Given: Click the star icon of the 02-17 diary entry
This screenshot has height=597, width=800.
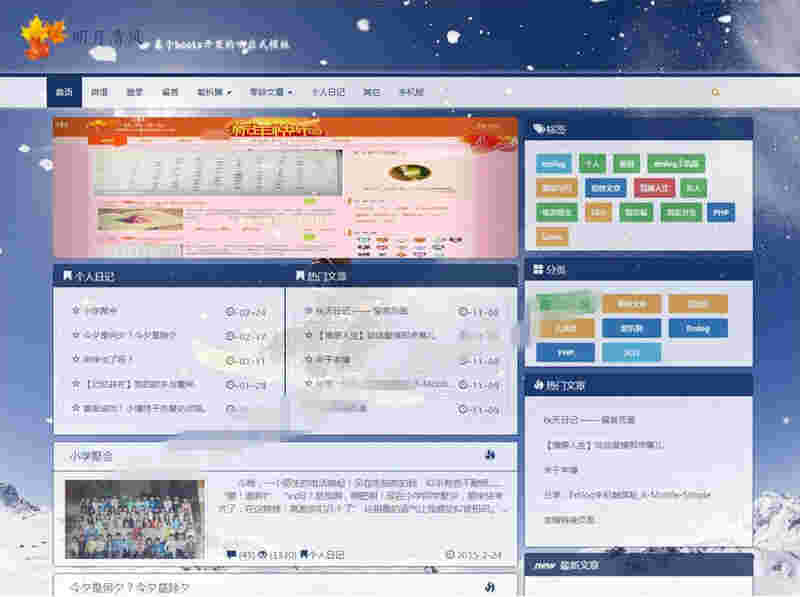Looking at the screenshot, I should [x=76, y=334].
